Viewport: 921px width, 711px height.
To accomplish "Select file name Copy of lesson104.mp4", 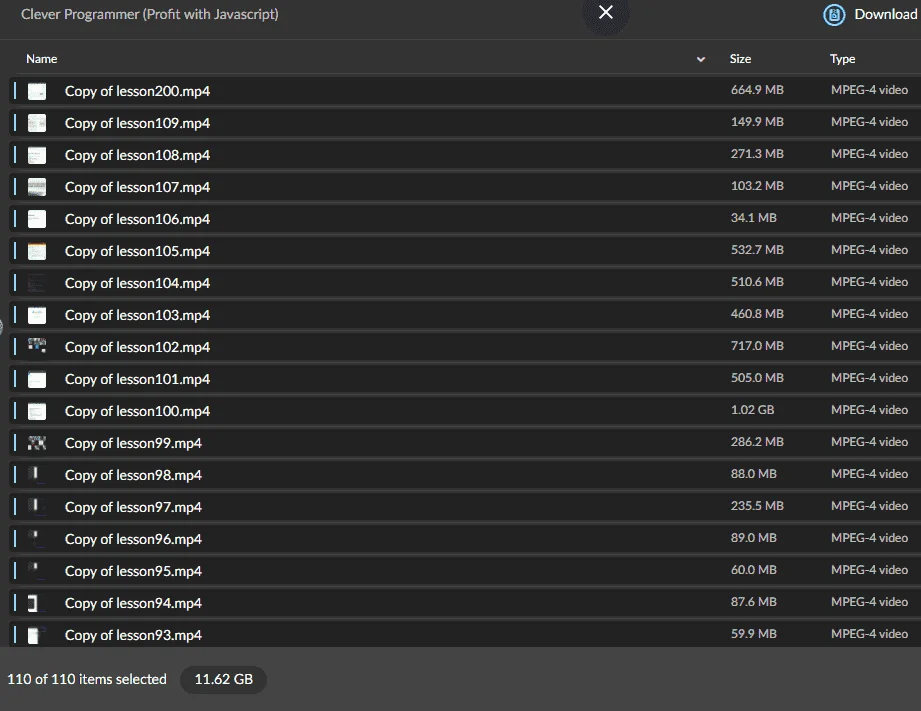I will pos(137,283).
